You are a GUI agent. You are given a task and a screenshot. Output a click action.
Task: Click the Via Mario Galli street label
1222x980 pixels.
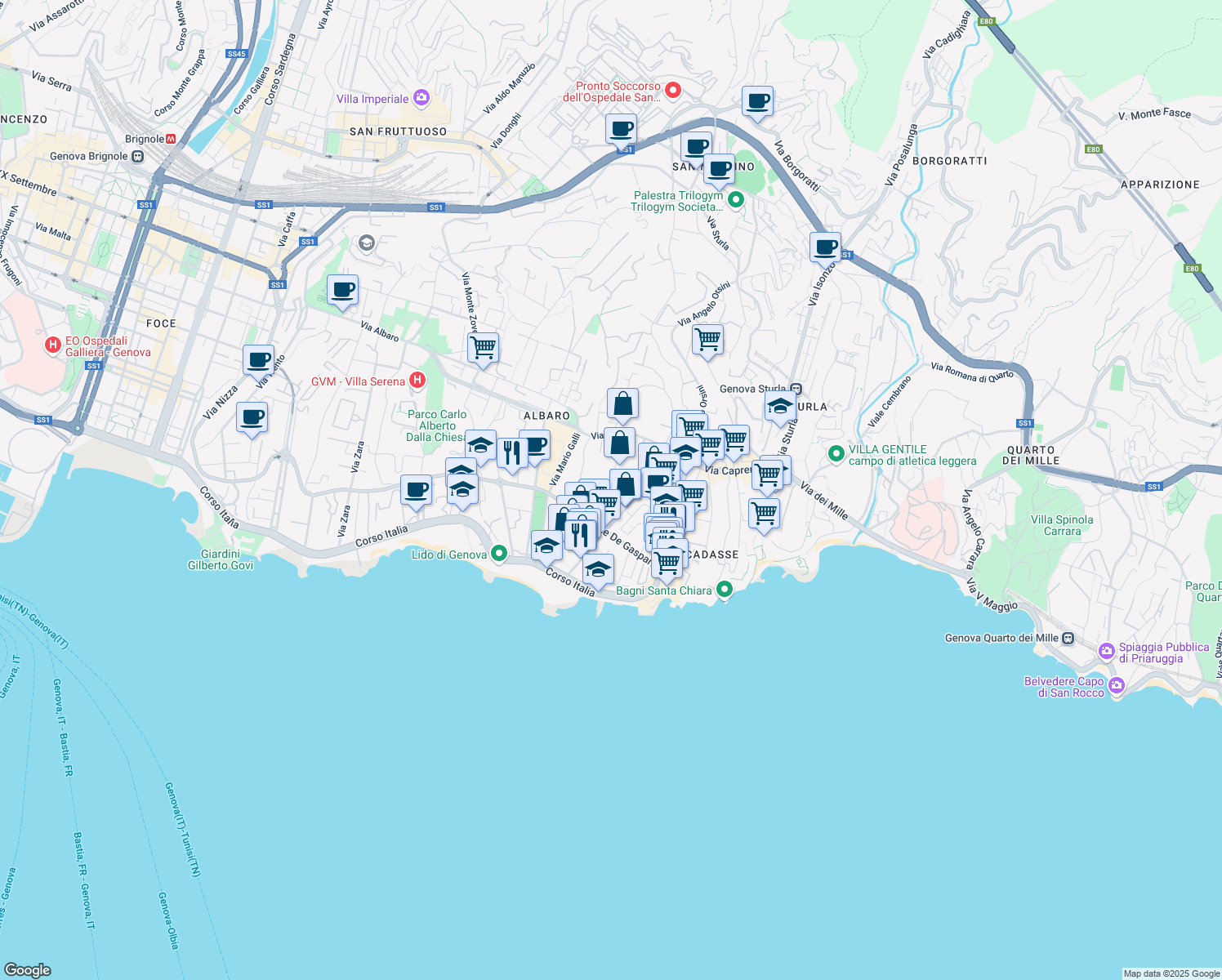(564, 460)
